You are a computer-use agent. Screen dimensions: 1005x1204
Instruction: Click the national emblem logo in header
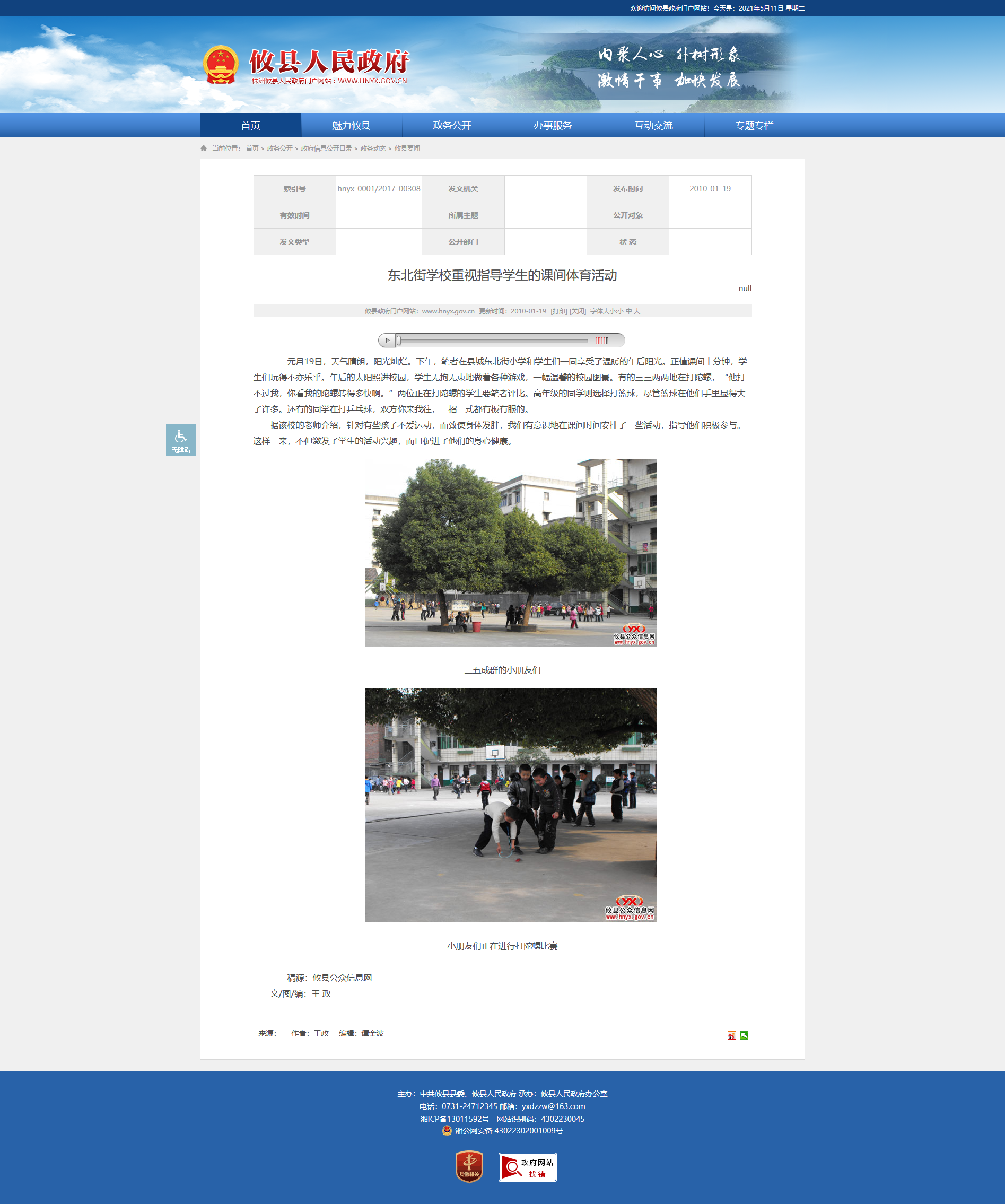(221, 65)
